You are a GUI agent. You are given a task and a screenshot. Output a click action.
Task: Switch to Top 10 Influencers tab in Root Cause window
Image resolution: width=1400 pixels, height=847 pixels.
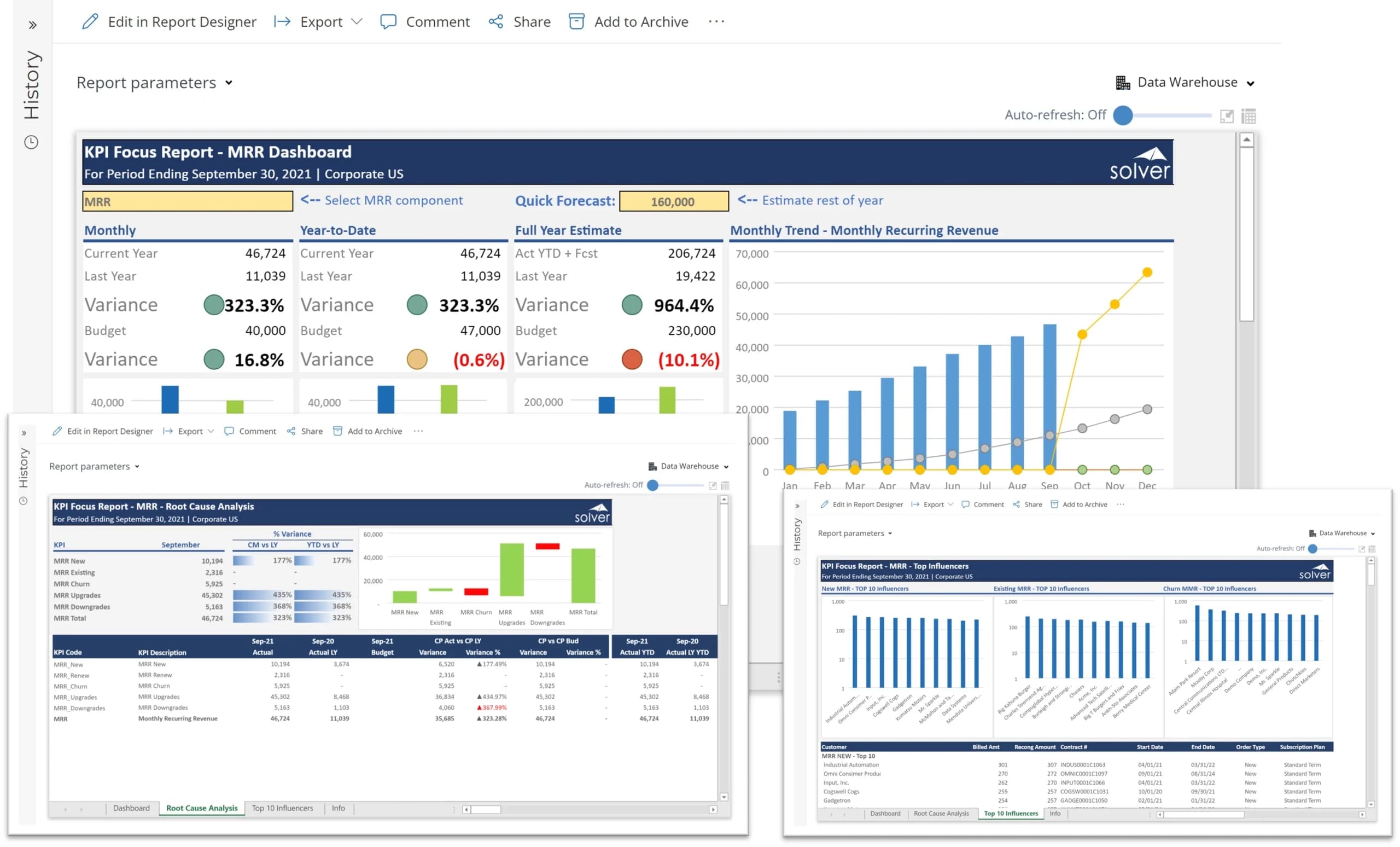point(282,808)
